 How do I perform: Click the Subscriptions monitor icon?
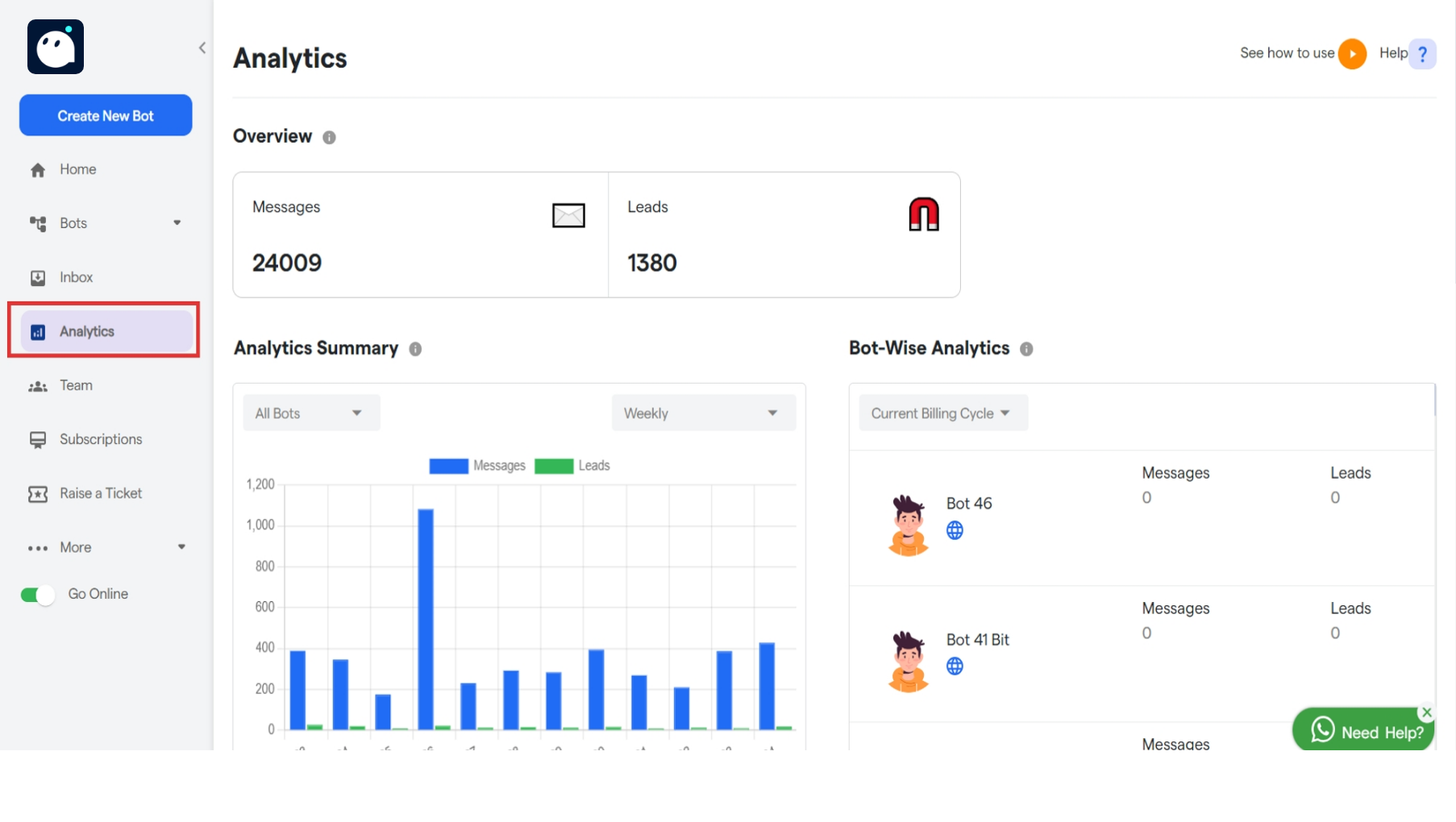[x=38, y=439]
